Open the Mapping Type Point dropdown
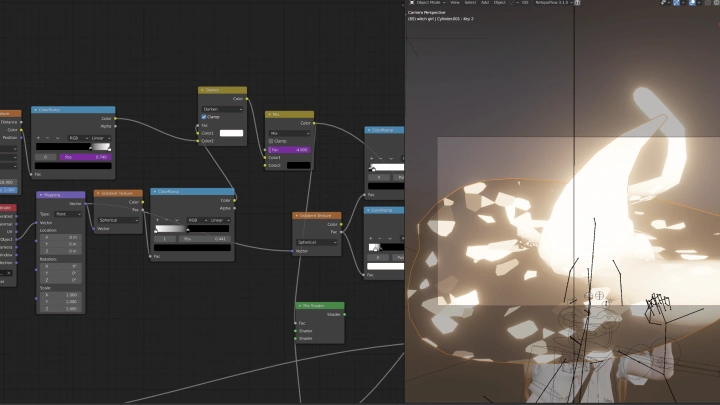The image size is (720, 405). 68,214
